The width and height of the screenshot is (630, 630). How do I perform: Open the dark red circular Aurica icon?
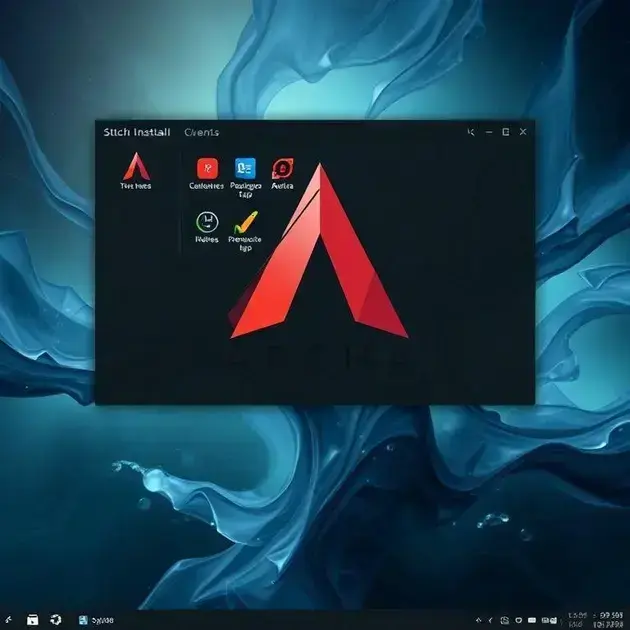pos(282,168)
